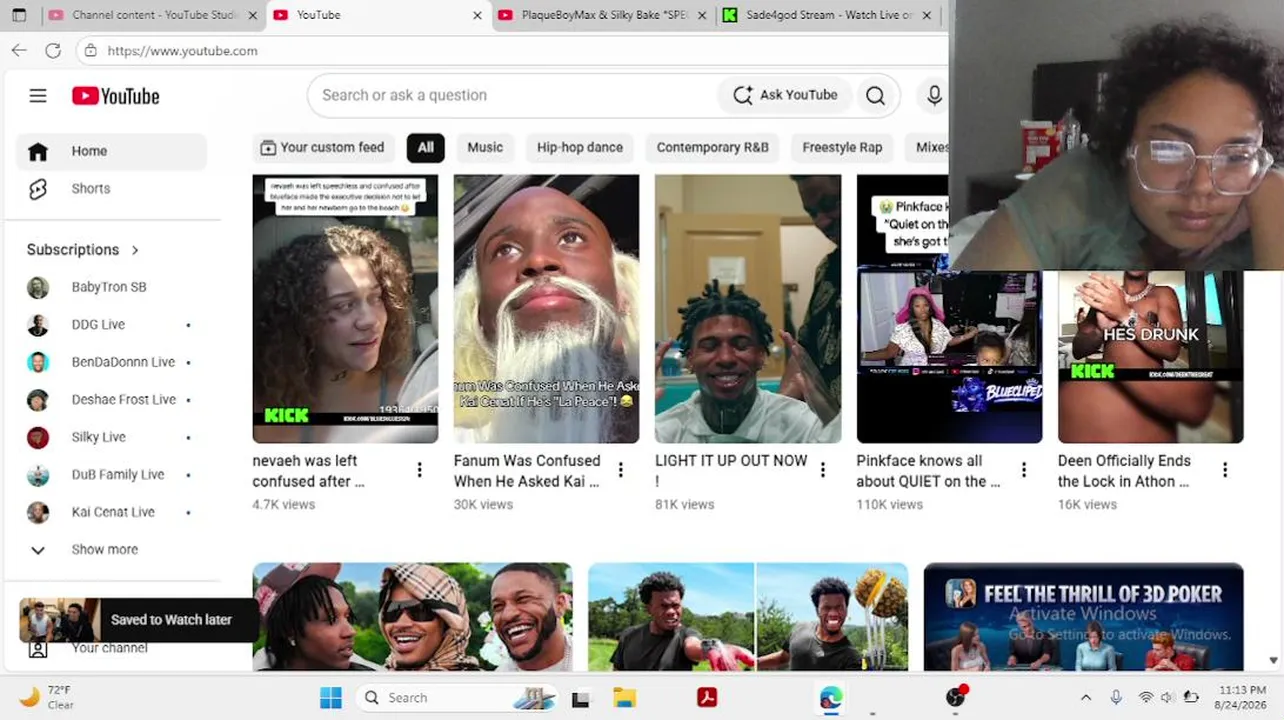Open options menu for "Fanum Was Confused" short

(620, 470)
